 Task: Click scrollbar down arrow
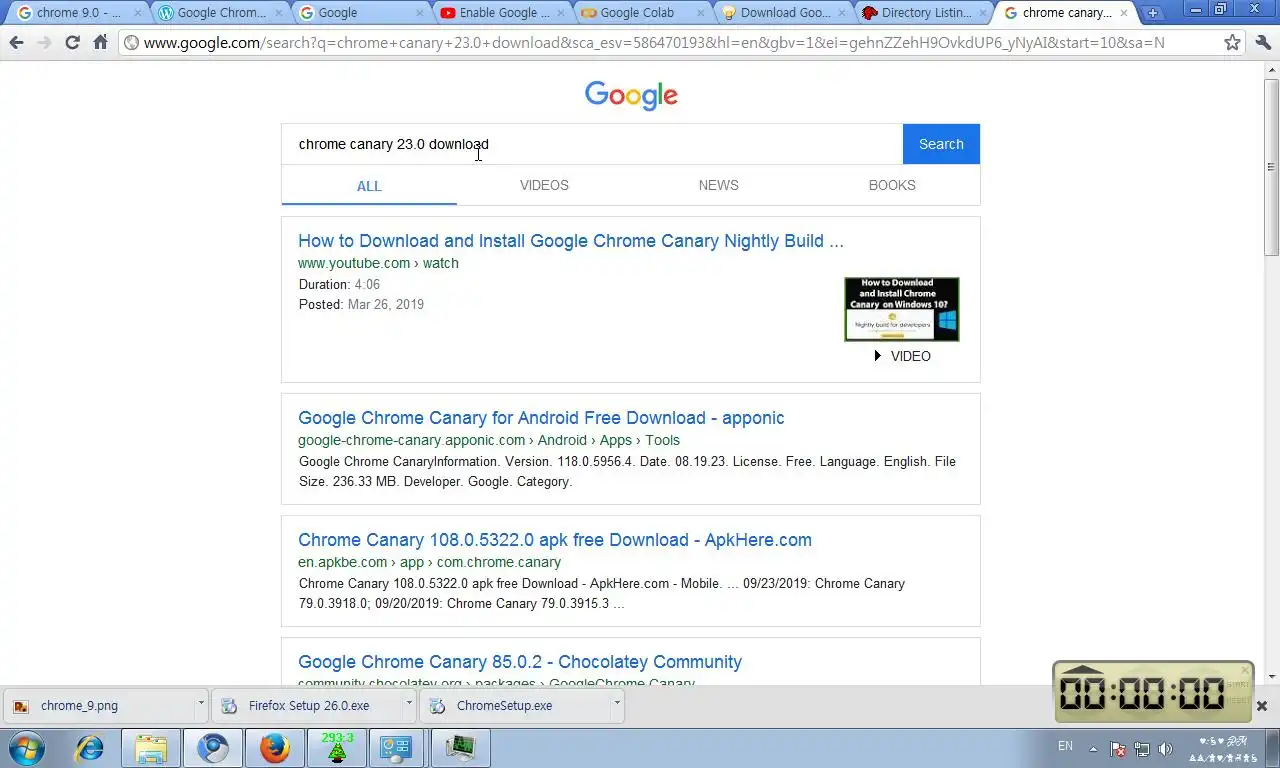tap(1272, 676)
